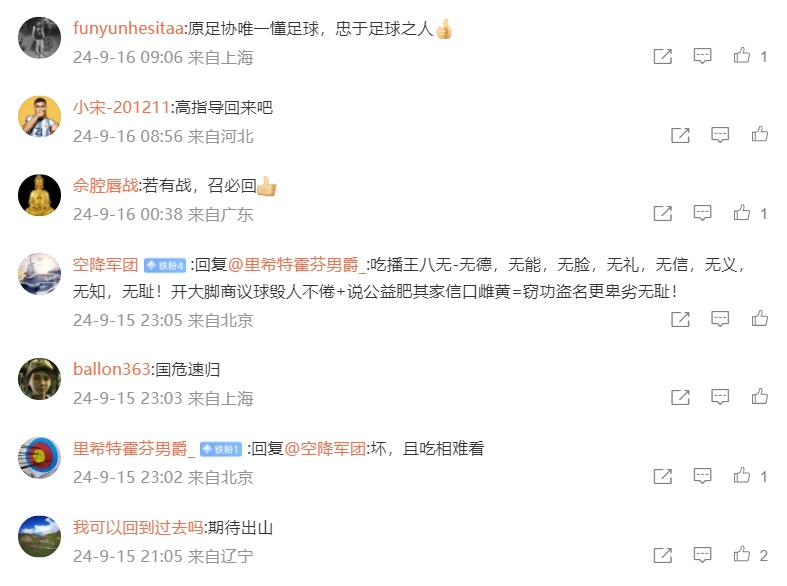Viewport: 787px width, 586px height.
Task: Like 里希特霍芬男爵_'s reply comment
Action: pyautogui.click(x=742, y=476)
